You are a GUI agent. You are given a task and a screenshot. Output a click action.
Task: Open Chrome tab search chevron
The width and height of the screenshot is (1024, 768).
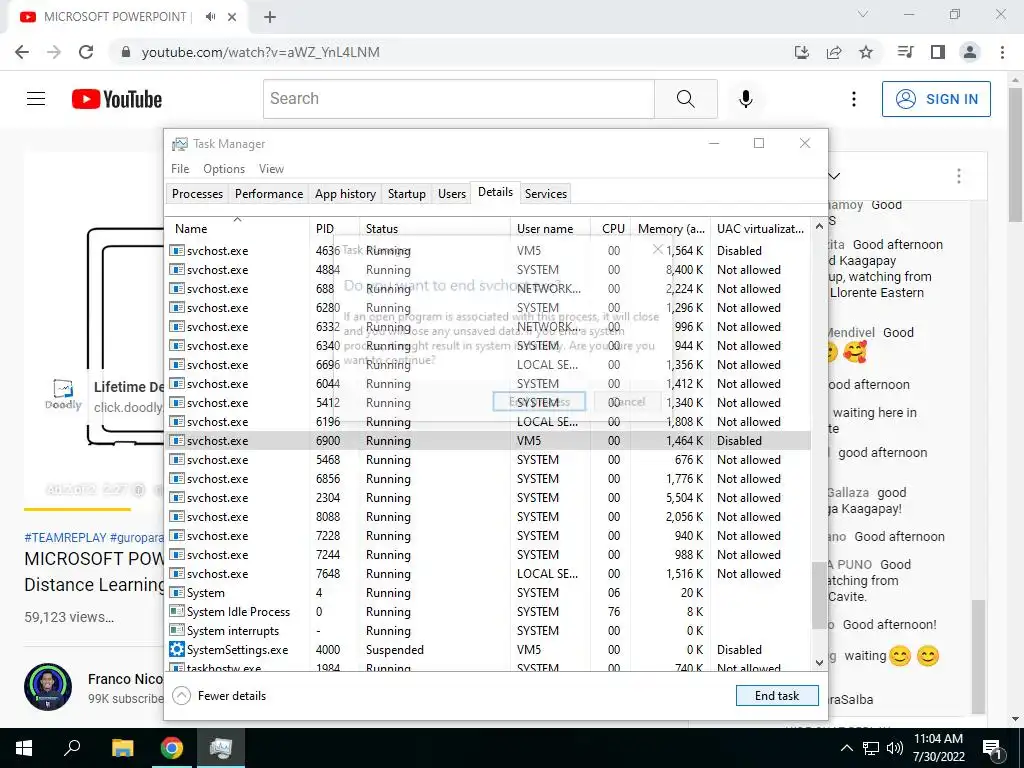click(x=863, y=14)
